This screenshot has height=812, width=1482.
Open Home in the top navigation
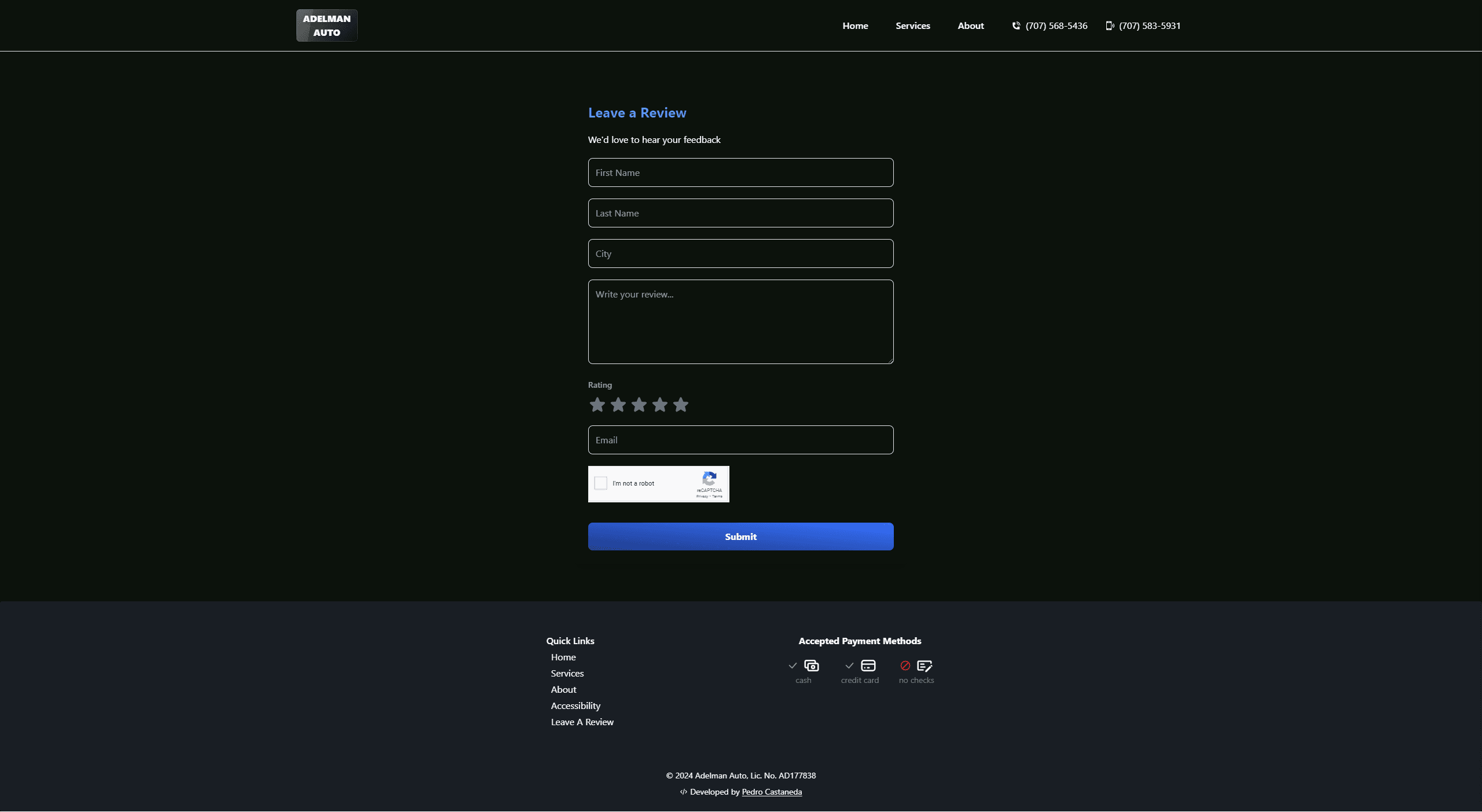[855, 25]
